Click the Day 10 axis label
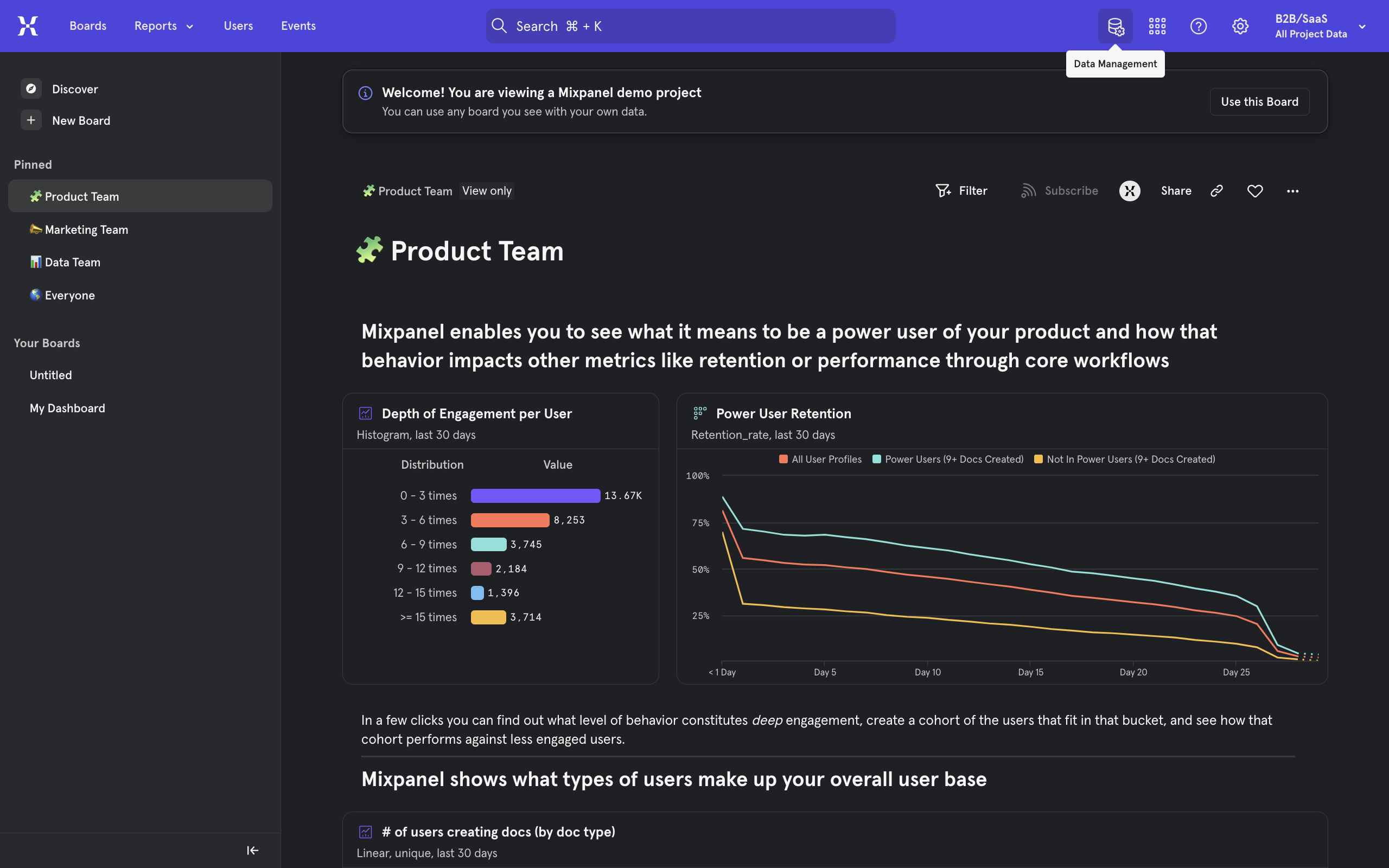 [927, 672]
